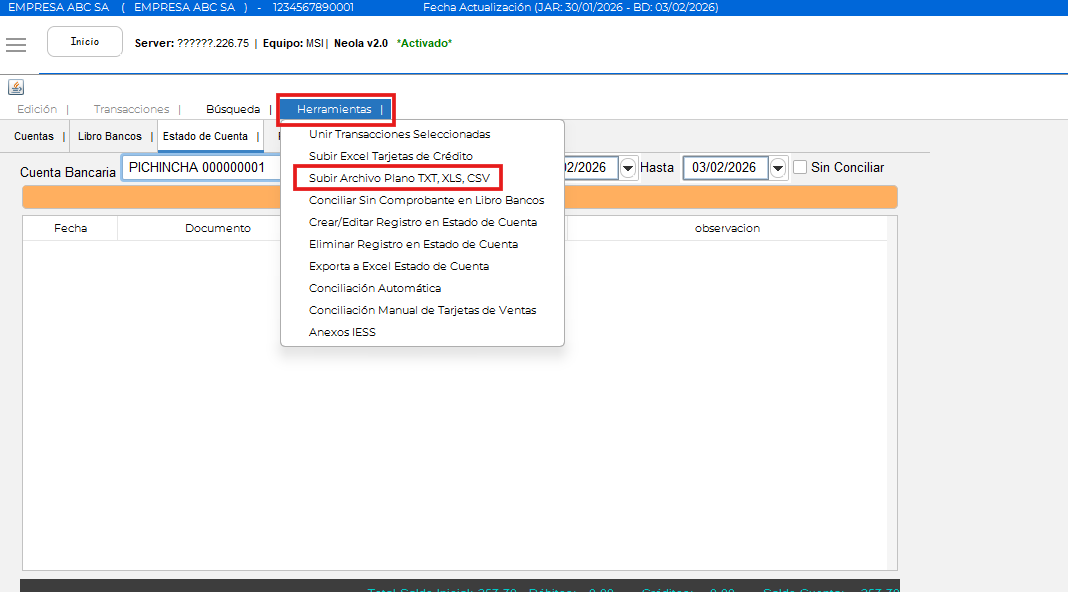The height and width of the screenshot is (592, 1068).
Task: Close the Herramientas menu by clicking it
Action: (335, 109)
